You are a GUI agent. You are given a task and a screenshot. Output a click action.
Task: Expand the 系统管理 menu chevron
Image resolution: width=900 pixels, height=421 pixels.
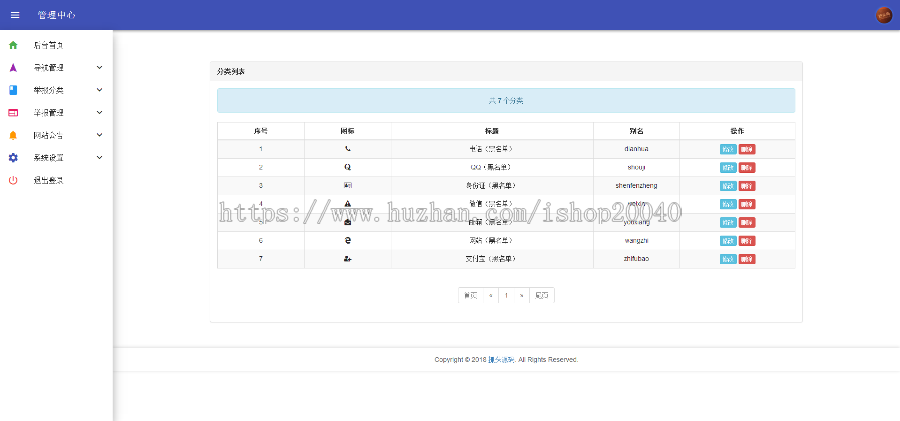pos(99,68)
